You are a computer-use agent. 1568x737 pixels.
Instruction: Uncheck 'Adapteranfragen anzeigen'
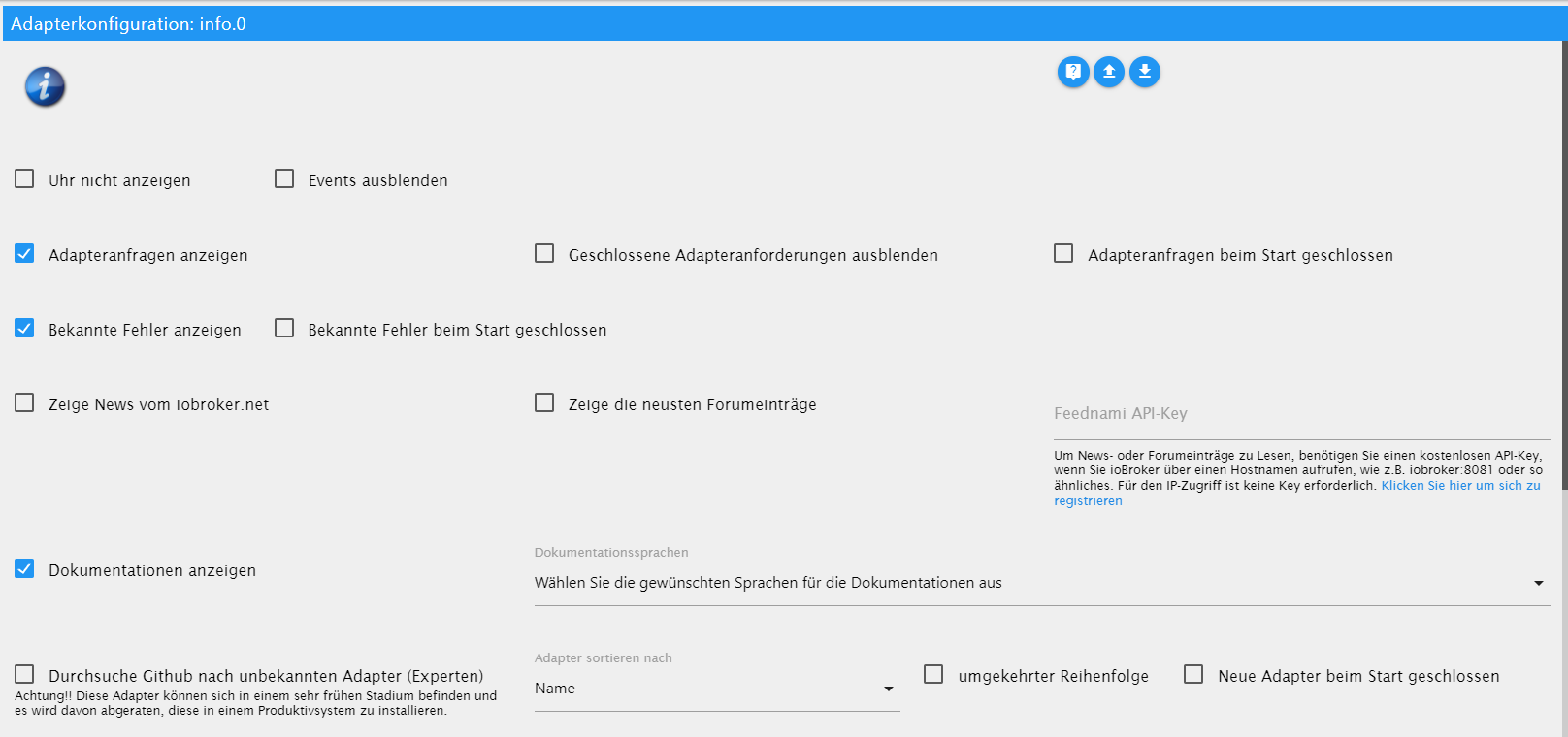[25, 254]
